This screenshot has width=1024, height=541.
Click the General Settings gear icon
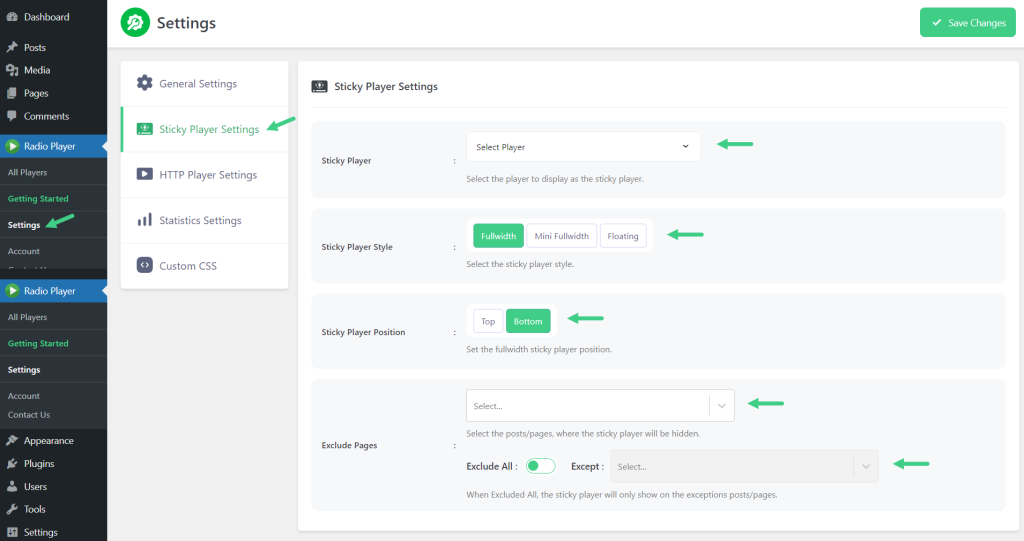[144, 83]
